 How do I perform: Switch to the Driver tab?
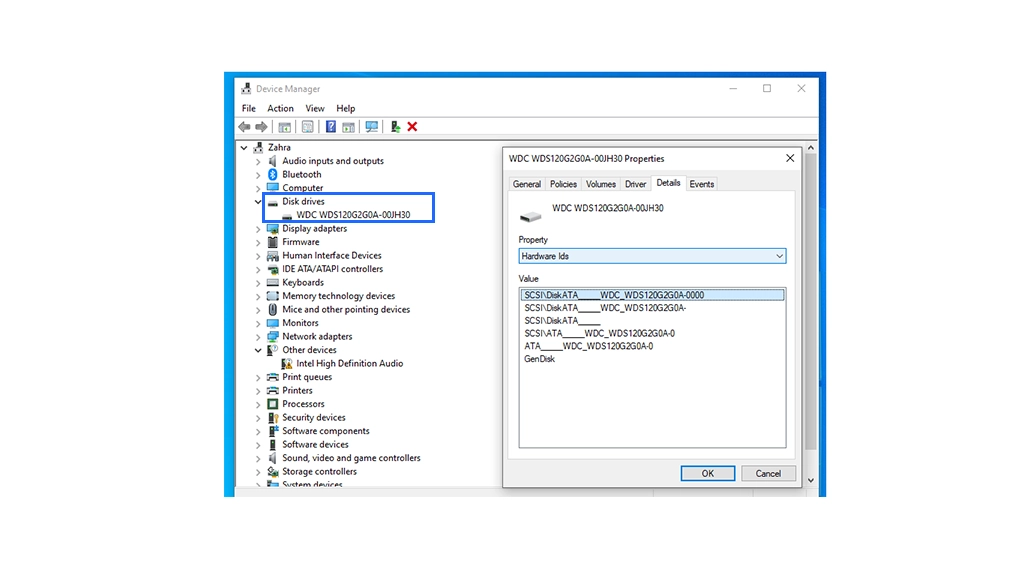pyautogui.click(x=635, y=184)
